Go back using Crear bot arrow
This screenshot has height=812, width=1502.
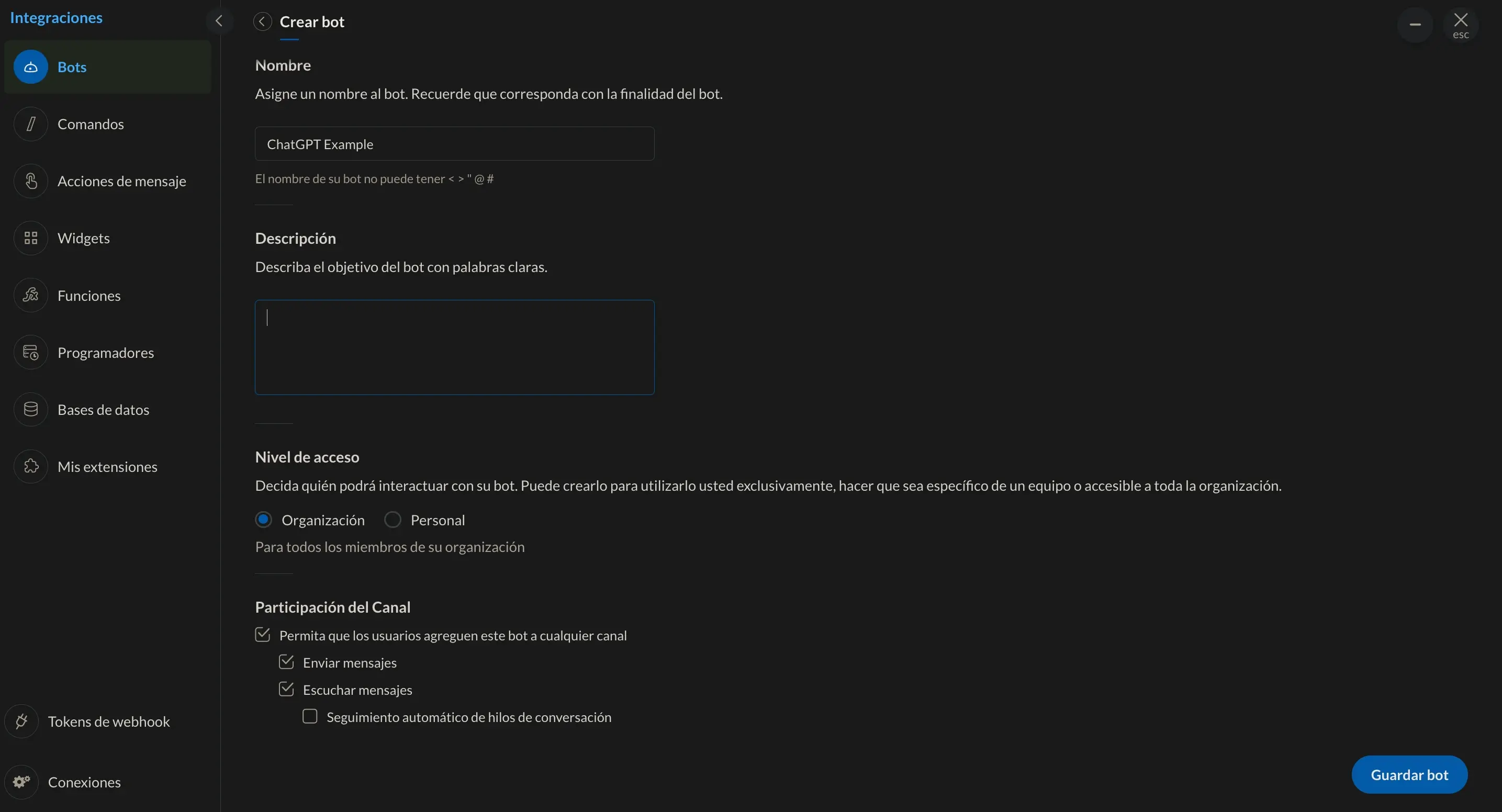(262, 22)
